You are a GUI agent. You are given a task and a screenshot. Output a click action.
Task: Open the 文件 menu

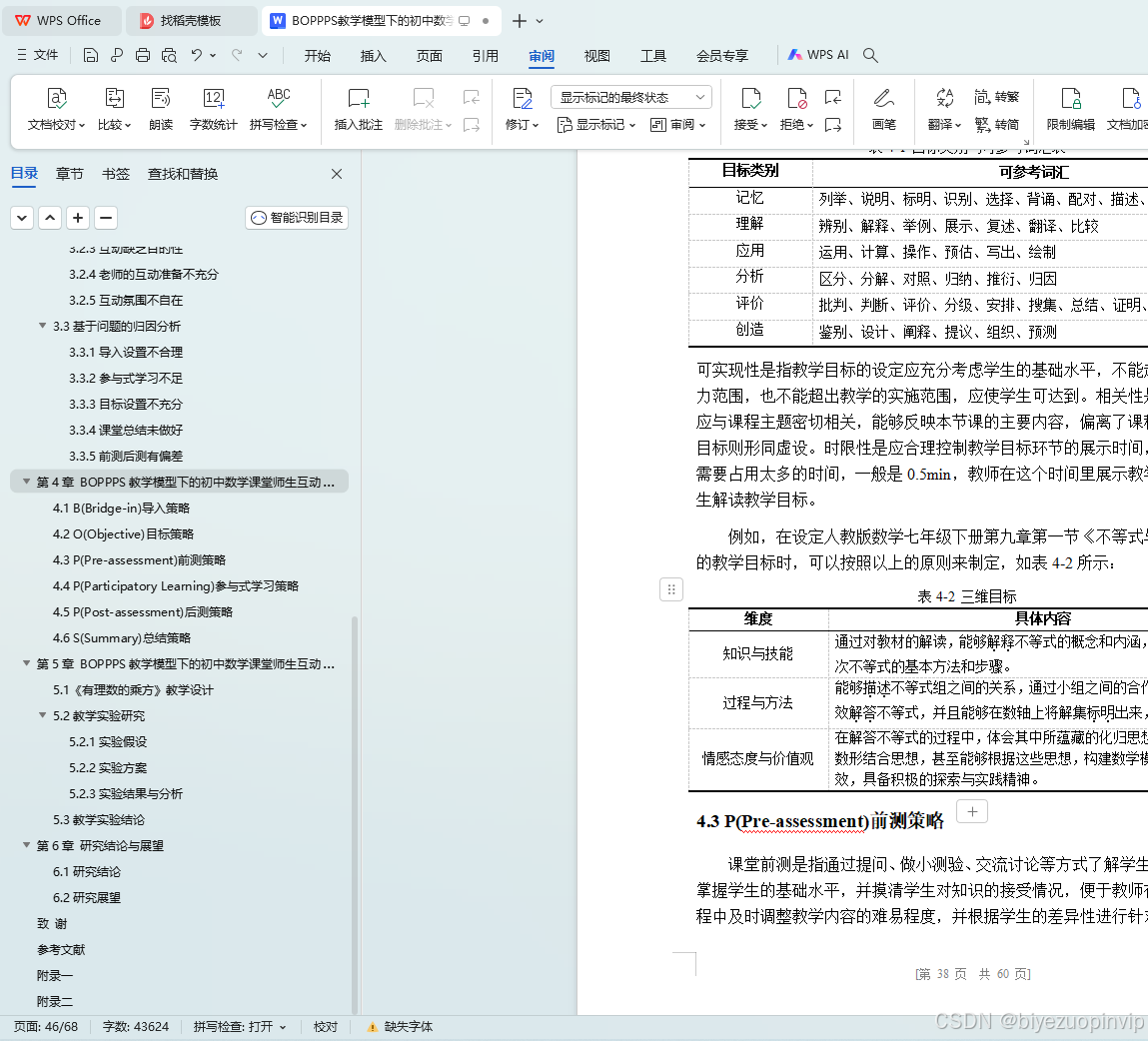point(37,55)
